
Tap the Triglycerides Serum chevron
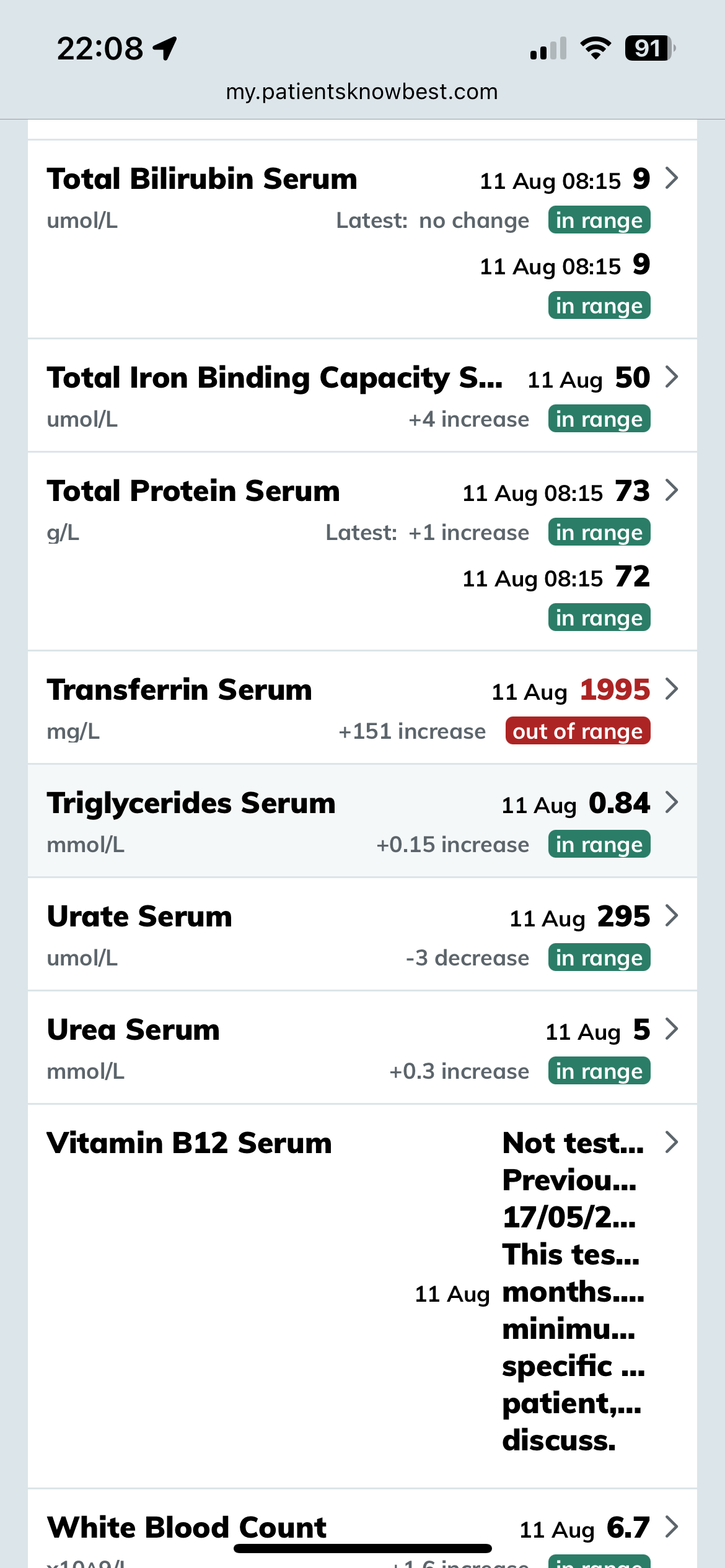click(672, 803)
